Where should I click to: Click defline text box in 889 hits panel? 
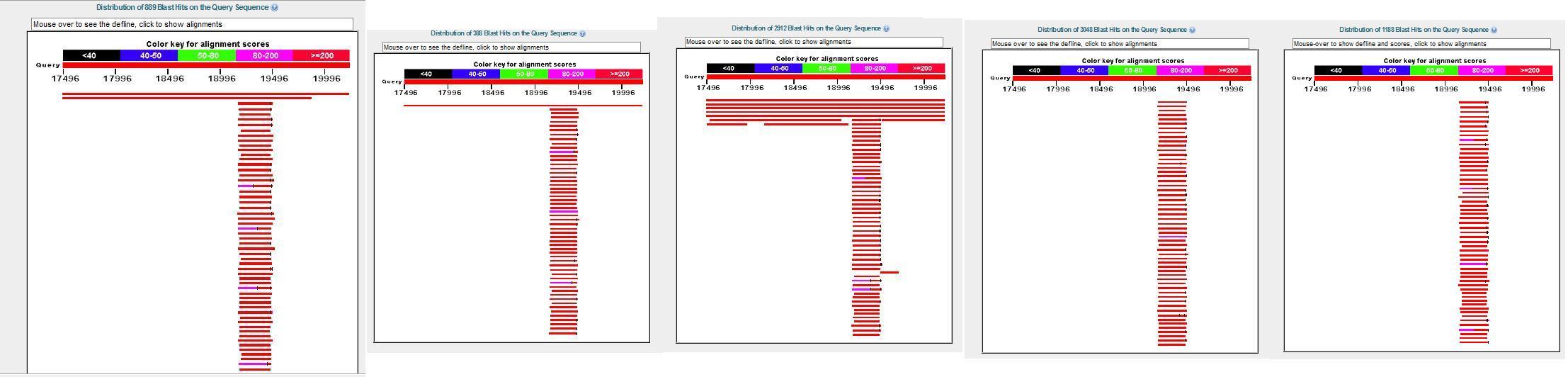192,24
